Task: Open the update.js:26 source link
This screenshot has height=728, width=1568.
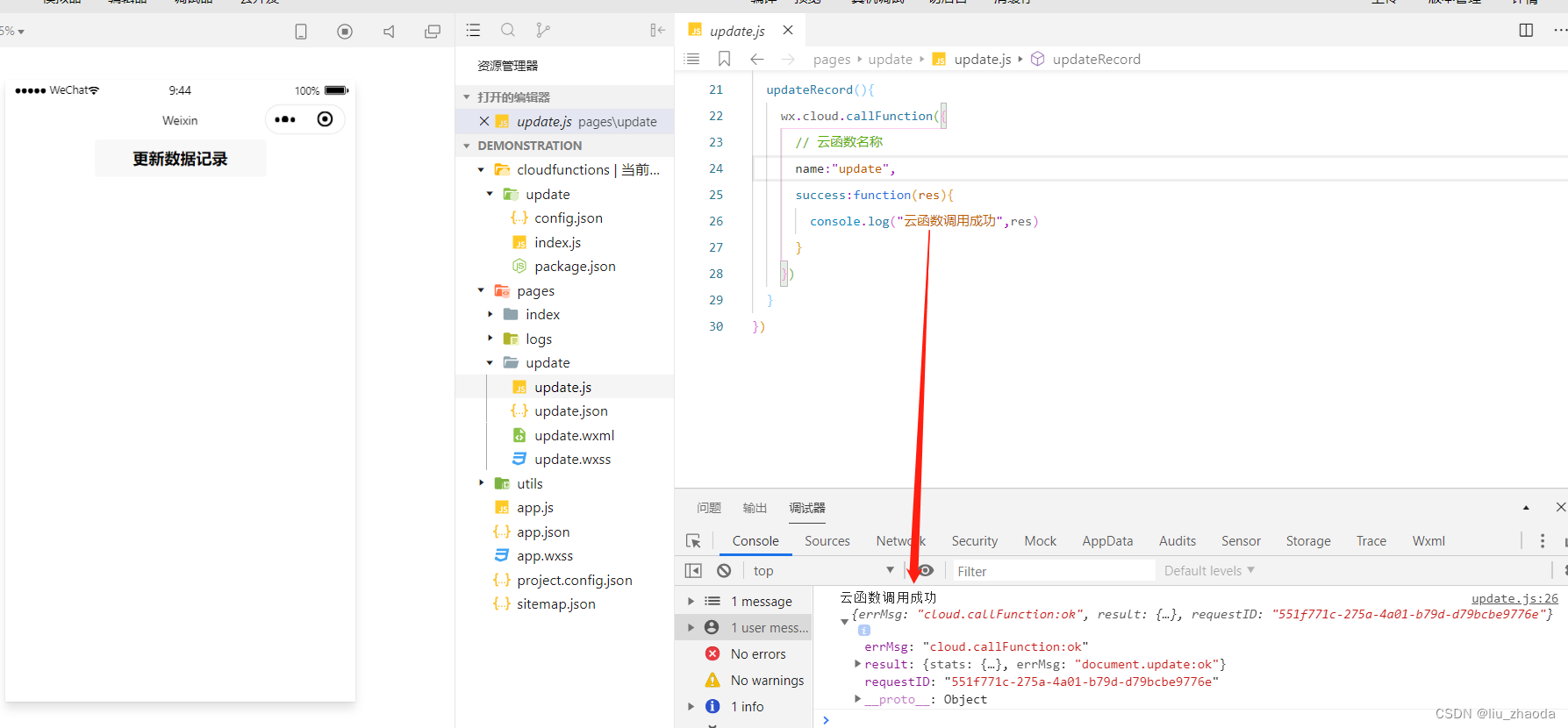Action: [1514, 598]
